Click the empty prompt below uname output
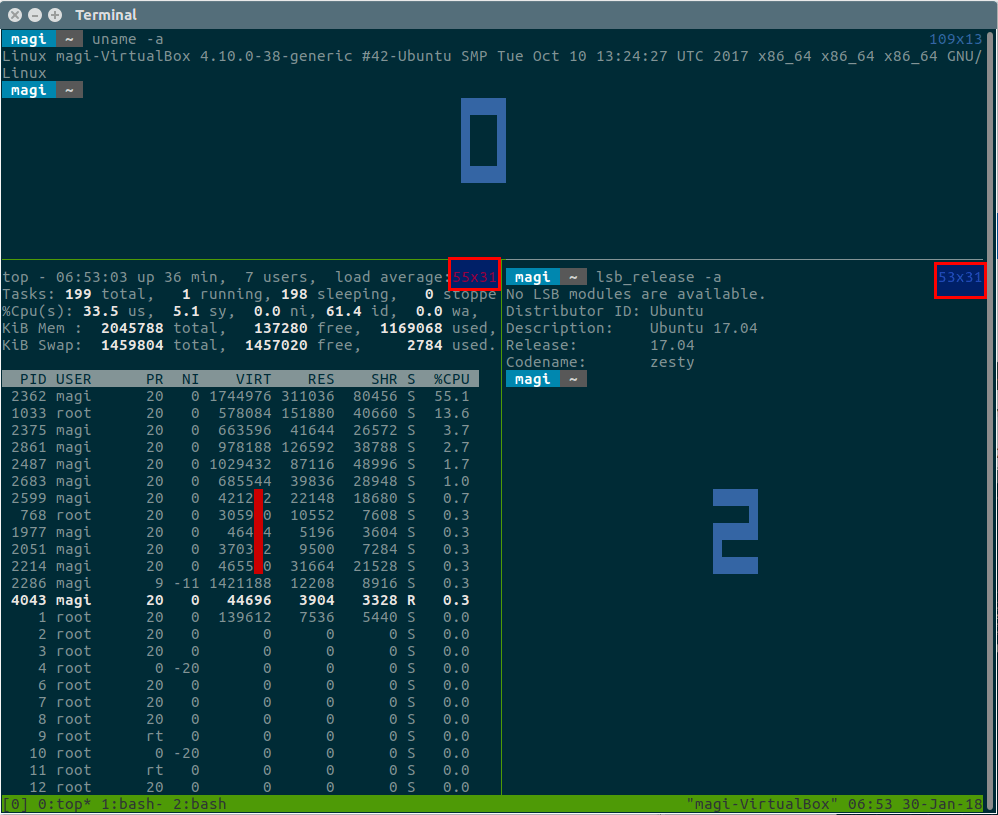The height and width of the screenshot is (815, 998). point(42,90)
